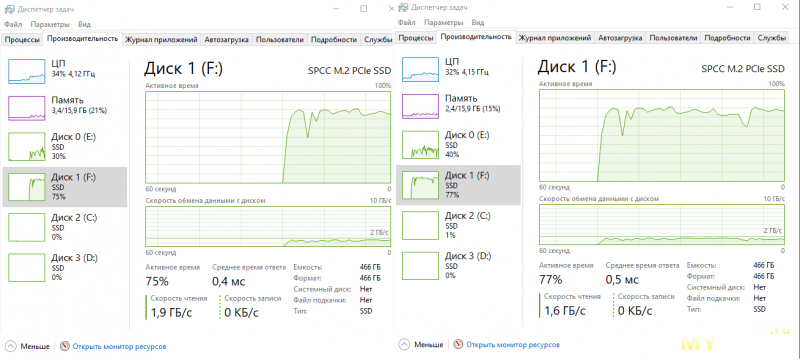
Task: Click resource monitor icon in left window
Action: 65,346
